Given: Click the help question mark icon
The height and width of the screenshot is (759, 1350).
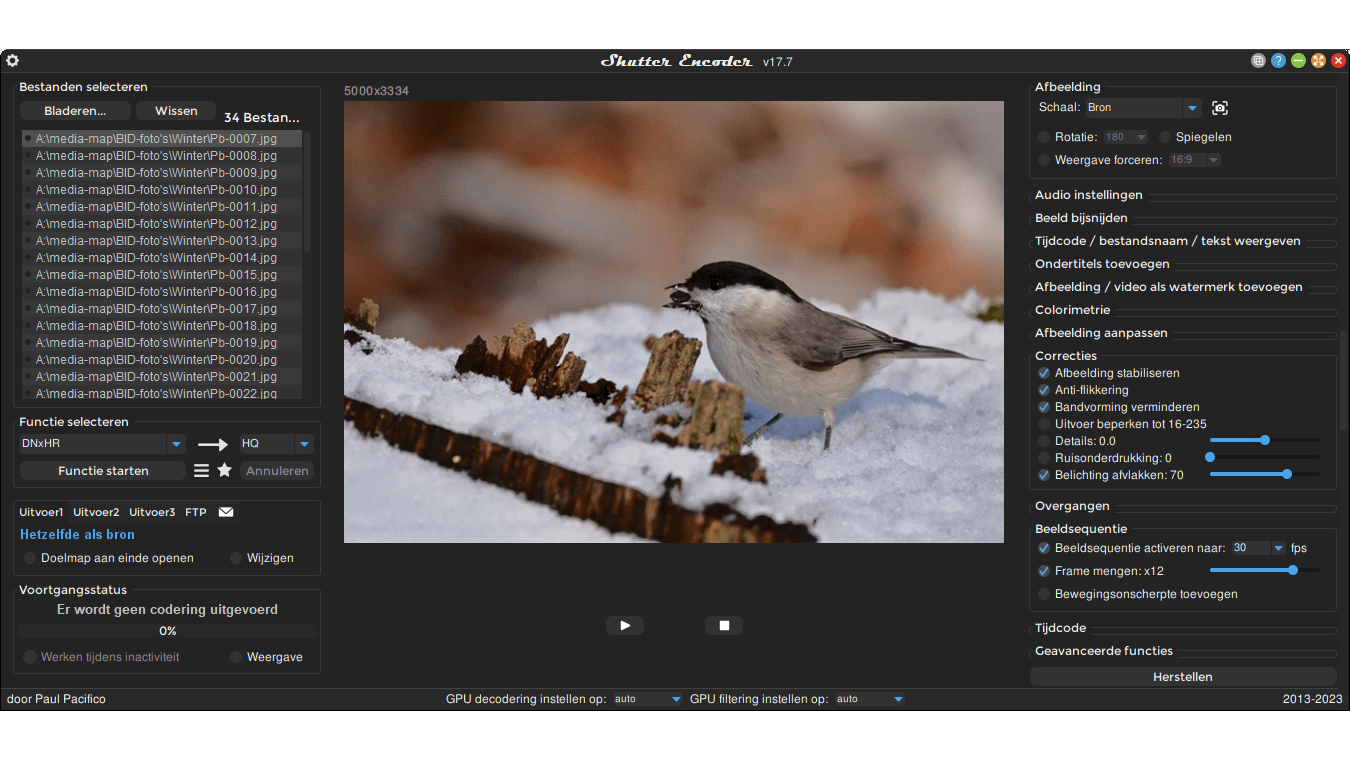Looking at the screenshot, I should point(1278,61).
